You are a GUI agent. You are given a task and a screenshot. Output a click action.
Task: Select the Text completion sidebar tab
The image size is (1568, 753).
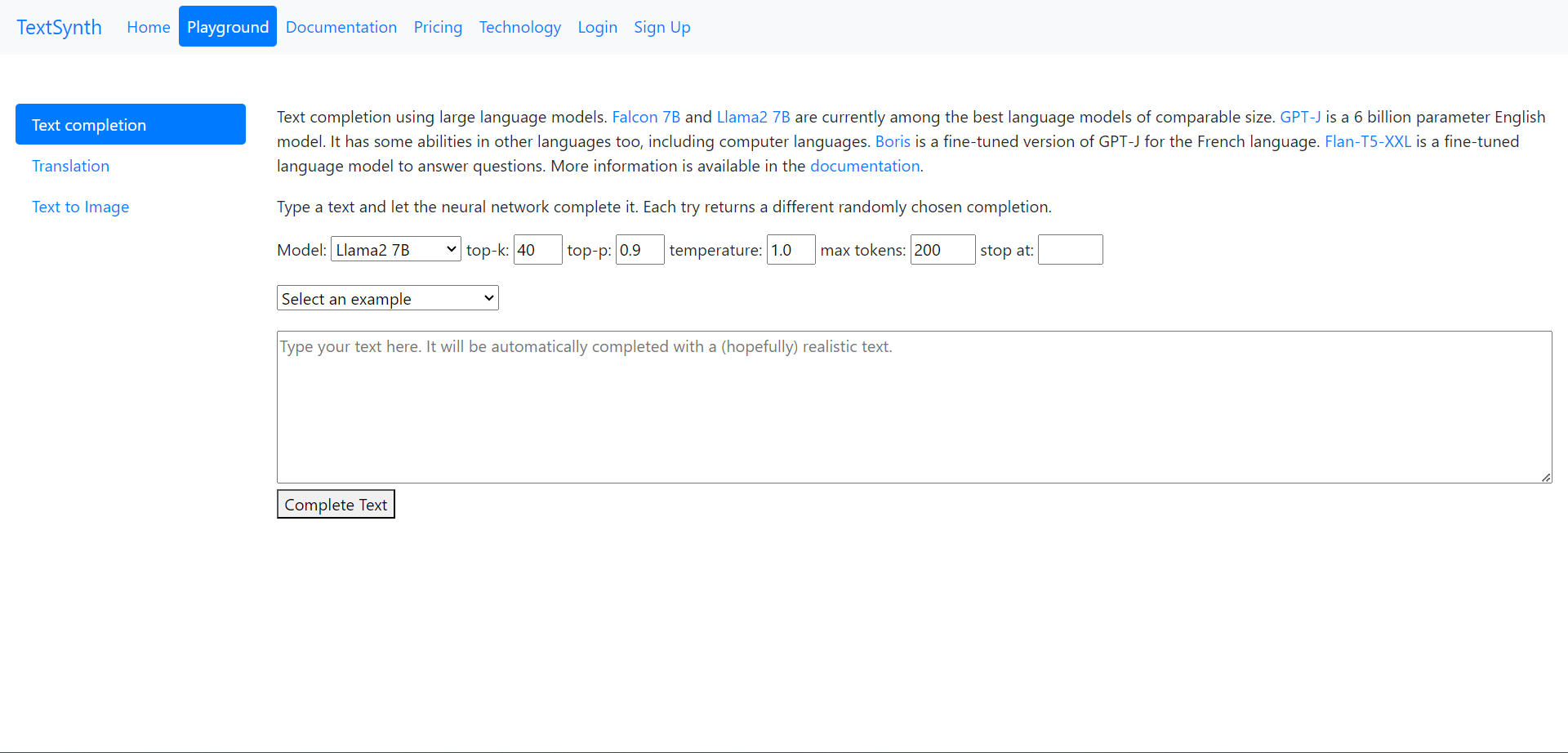[130, 124]
